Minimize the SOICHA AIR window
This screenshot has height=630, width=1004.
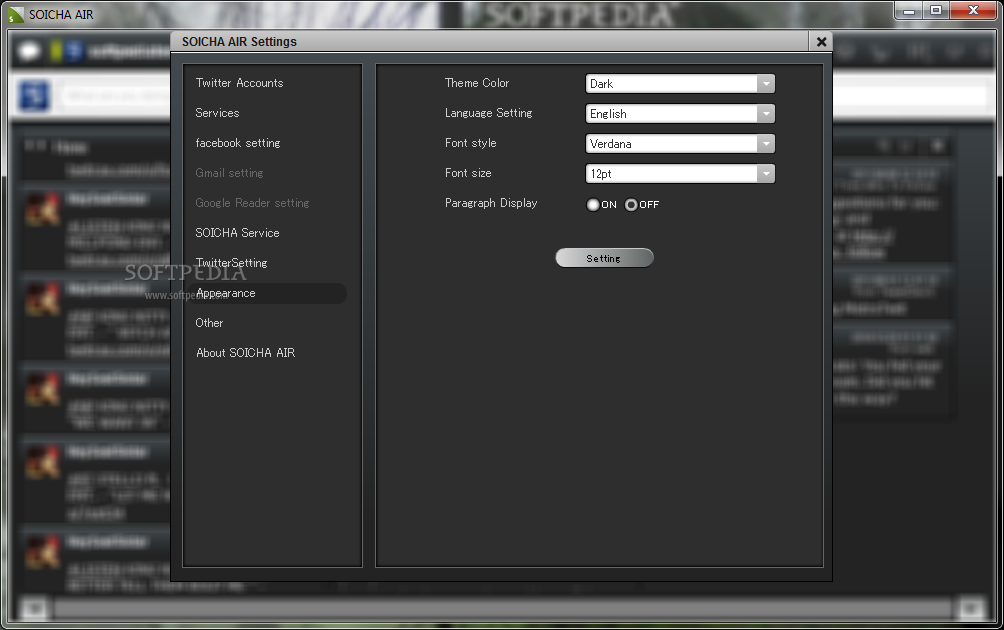(909, 11)
